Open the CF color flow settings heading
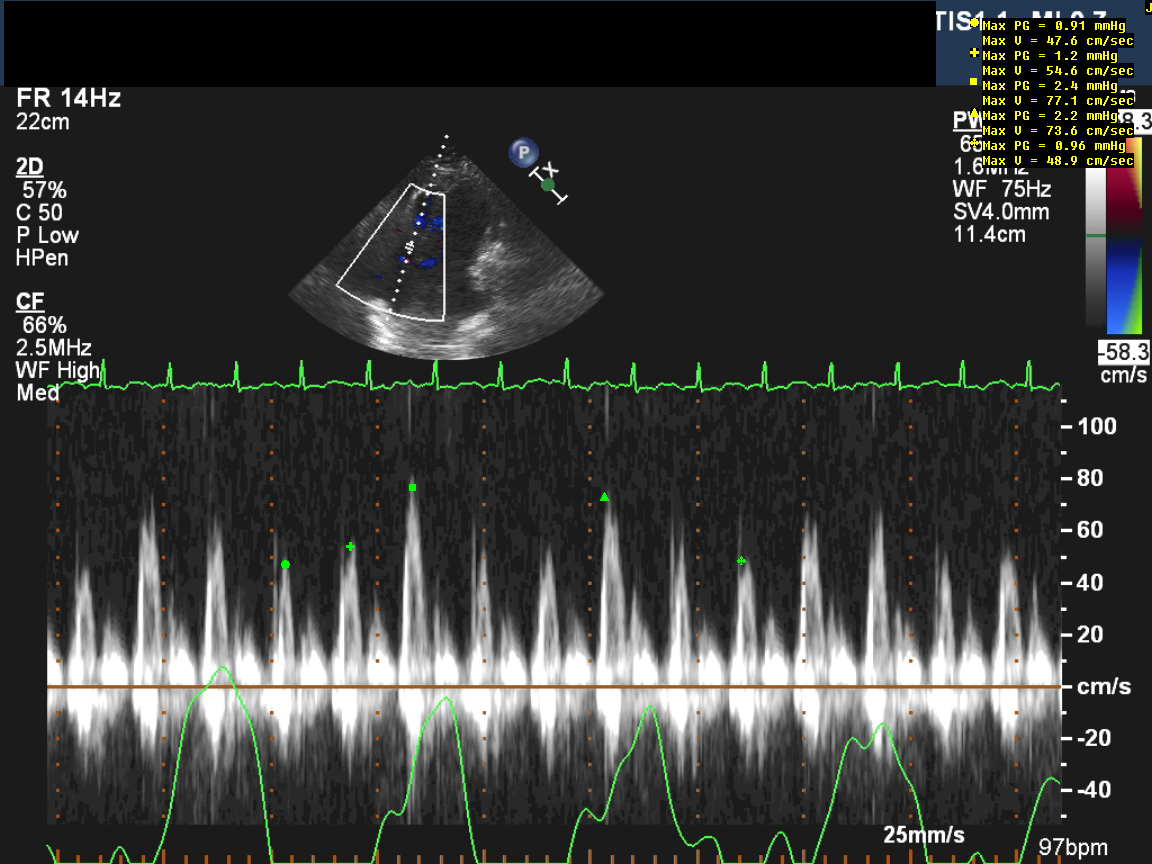The width and height of the screenshot is (1152, 864). pos(29,302)
